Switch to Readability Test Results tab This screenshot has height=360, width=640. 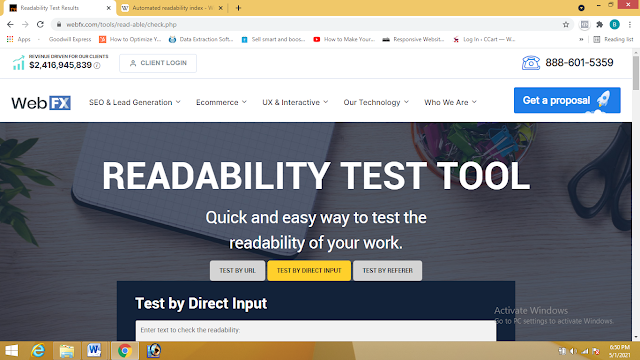[x=57, y=8]
